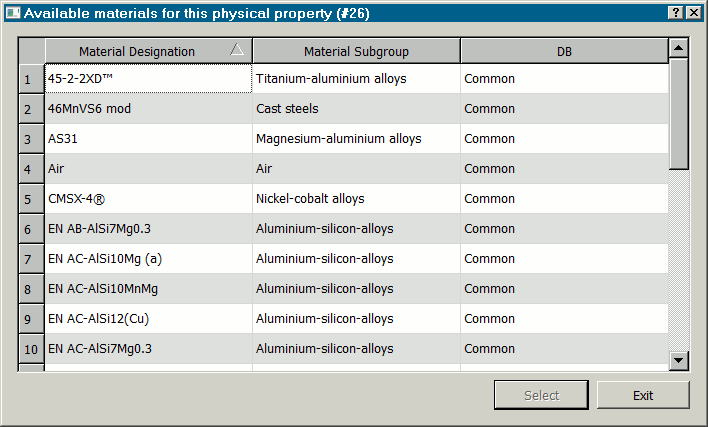Sort by the DB column header
This screenshot has height=427, width=708.
564,51
